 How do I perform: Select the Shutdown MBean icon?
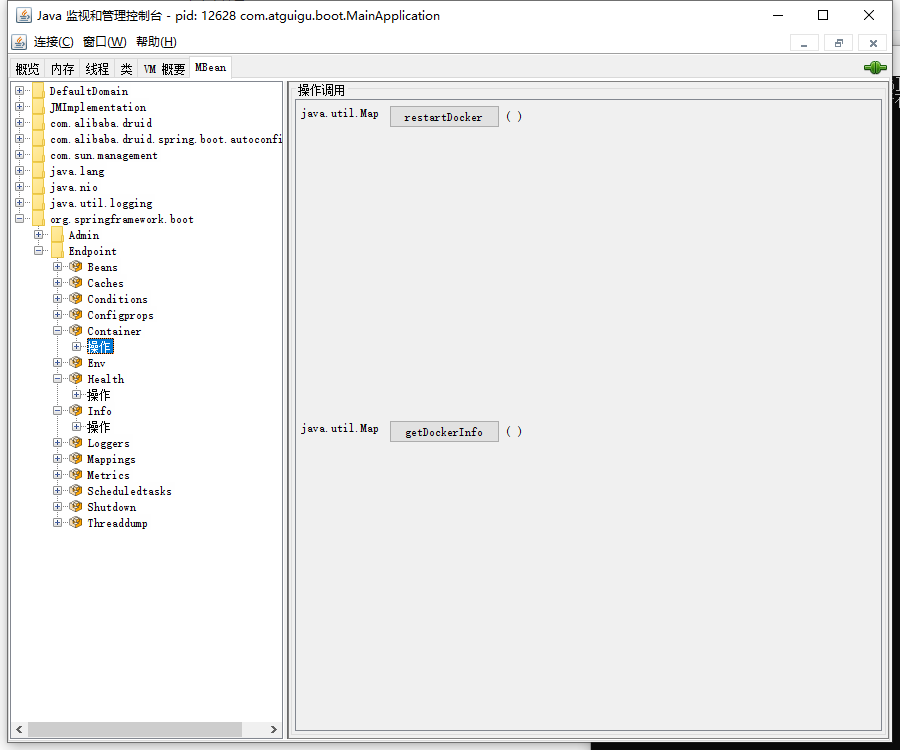(x=76, y=507)
